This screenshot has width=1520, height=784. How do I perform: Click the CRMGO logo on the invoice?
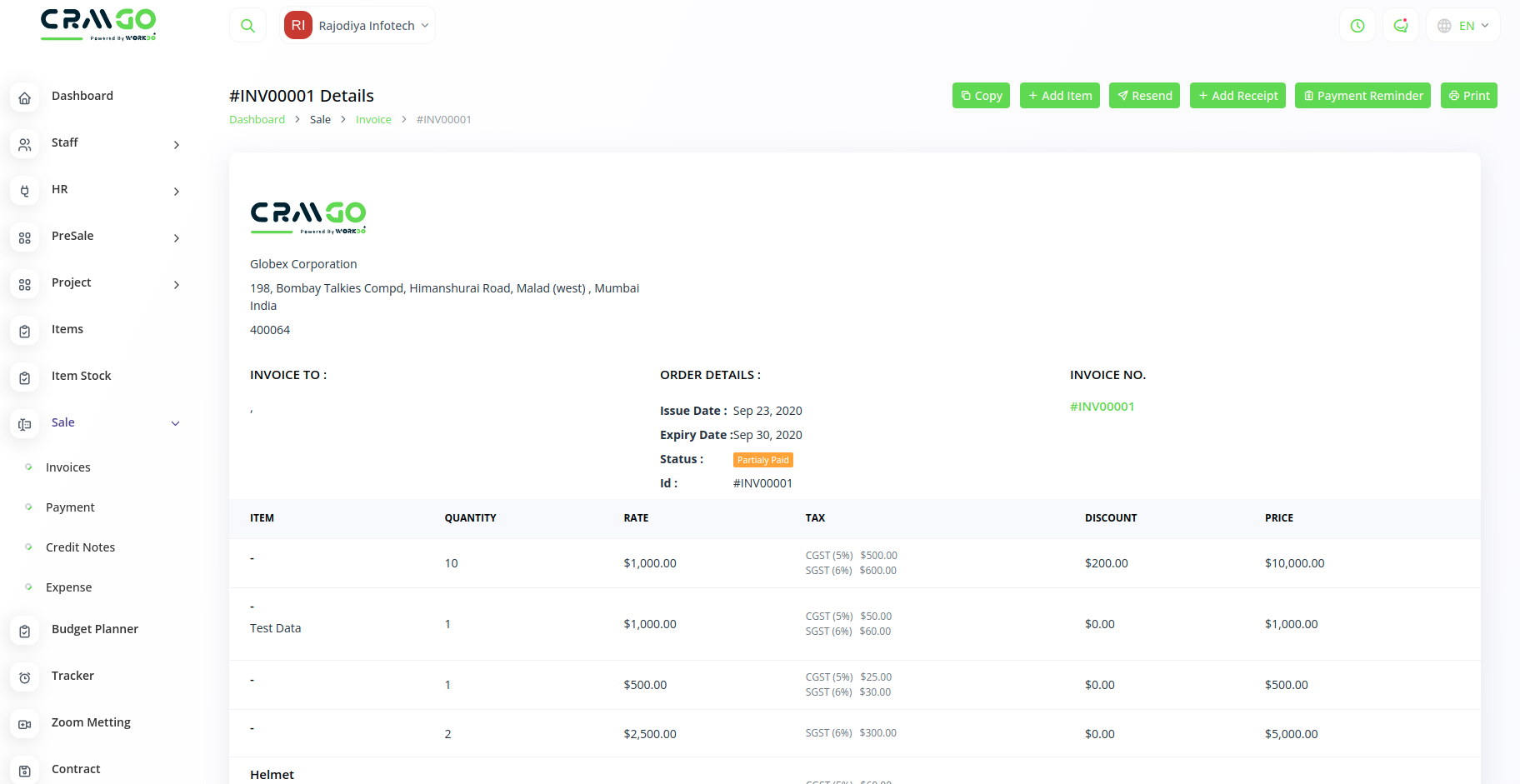308,217
